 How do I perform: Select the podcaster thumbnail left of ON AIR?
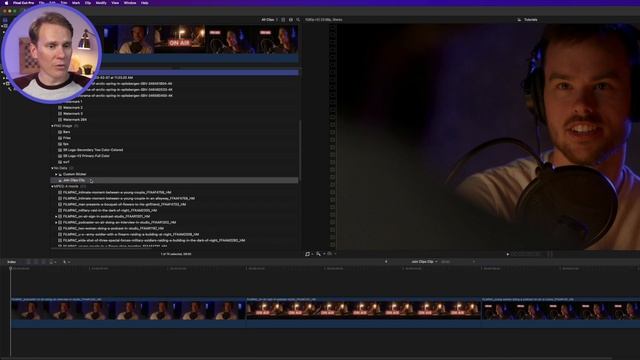129,40
